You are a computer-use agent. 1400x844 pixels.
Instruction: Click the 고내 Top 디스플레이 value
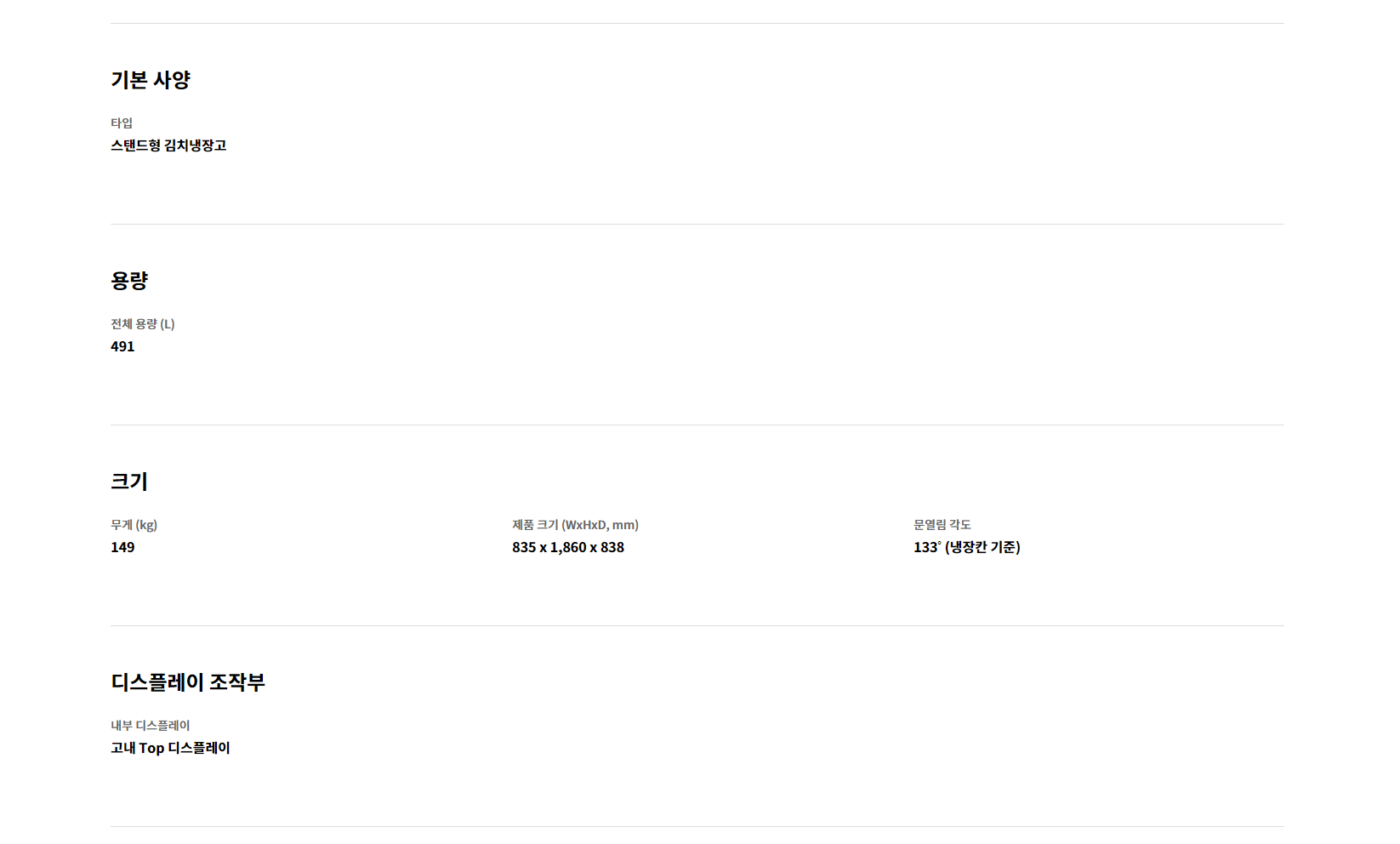pyautogui.click(x=170, y=748)
